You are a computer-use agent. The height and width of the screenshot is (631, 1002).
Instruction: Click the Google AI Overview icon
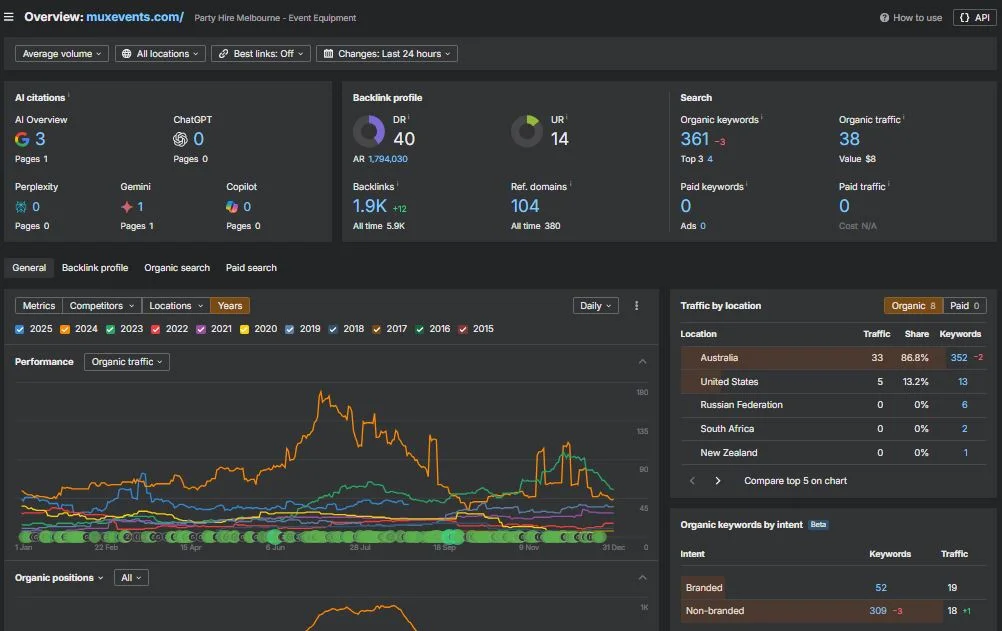click(22, 139)
